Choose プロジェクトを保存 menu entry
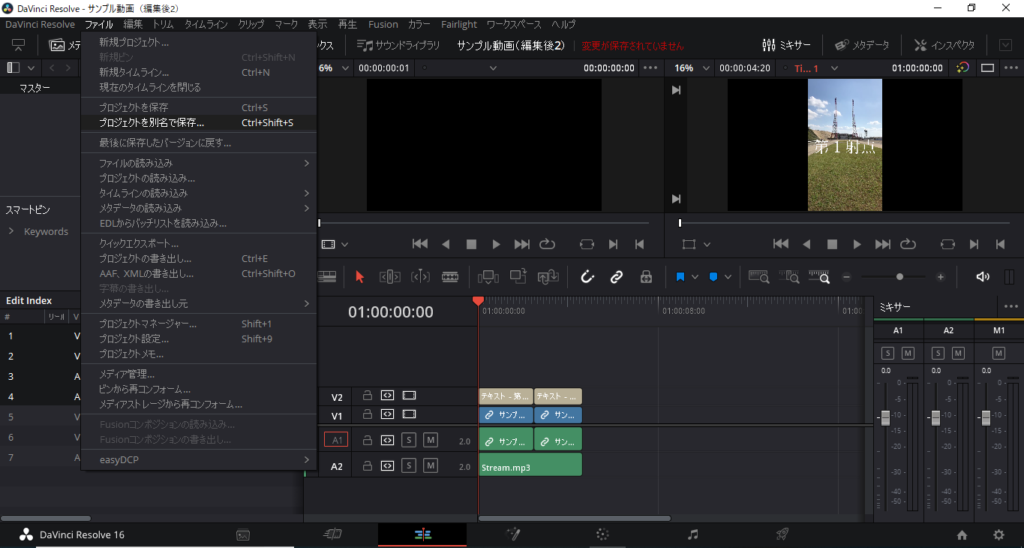Screen dimensions: 1024x548 coord(199,108)
